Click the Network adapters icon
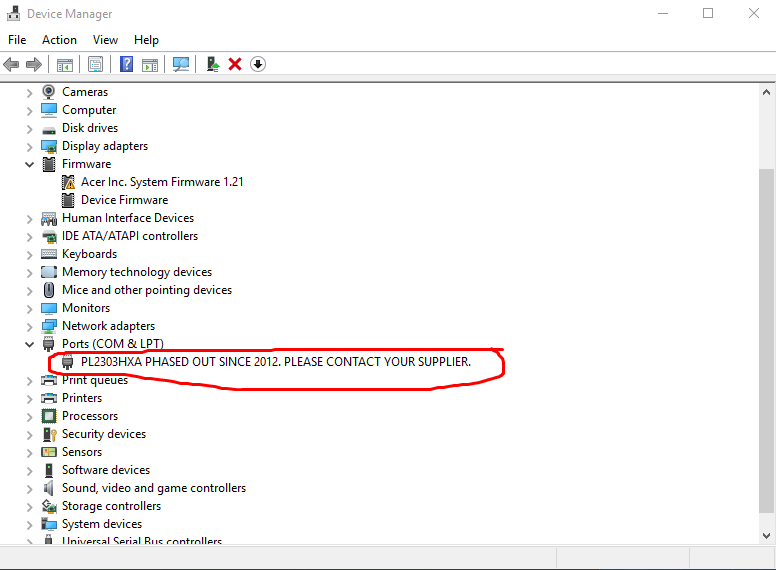 tap(49, 326)
